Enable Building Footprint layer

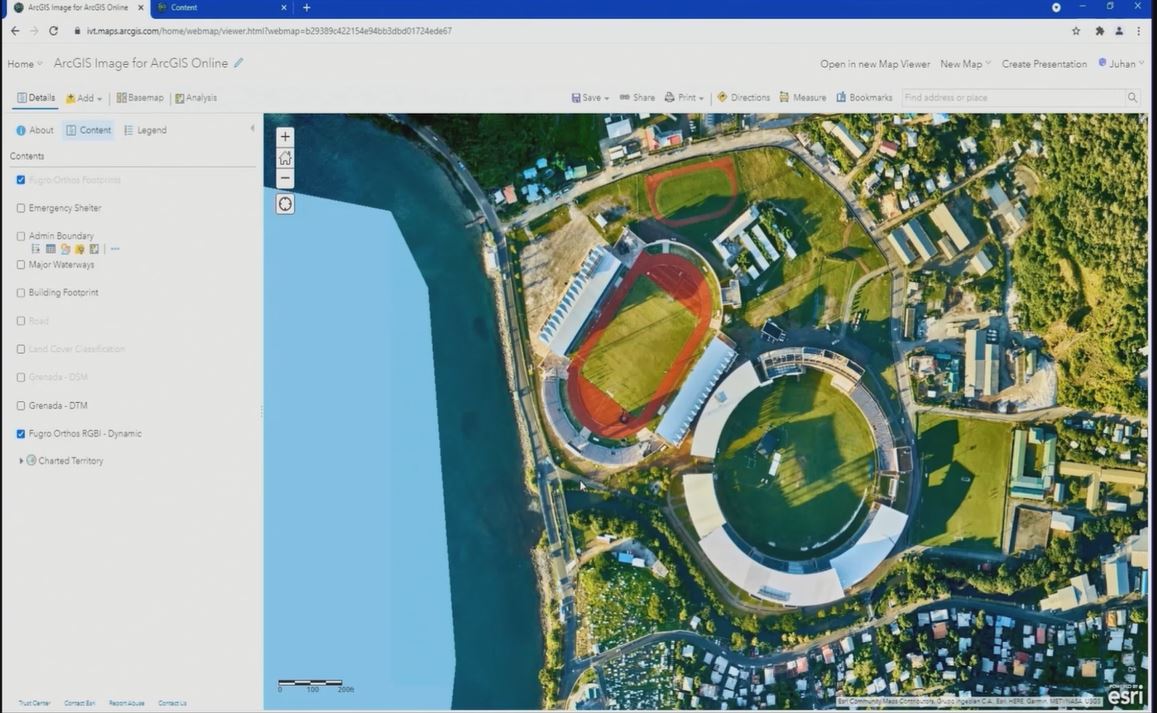click(x=21, y=292)
